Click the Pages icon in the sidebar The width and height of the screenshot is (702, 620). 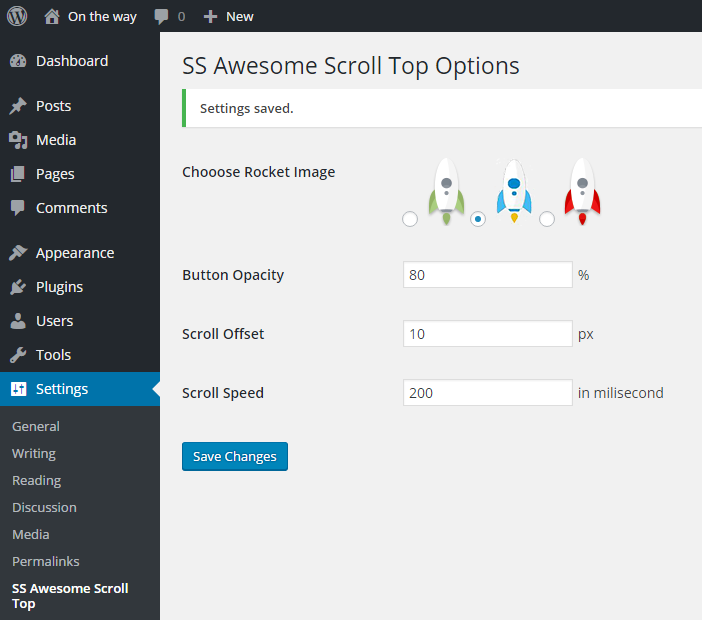[x=18, y=174]
